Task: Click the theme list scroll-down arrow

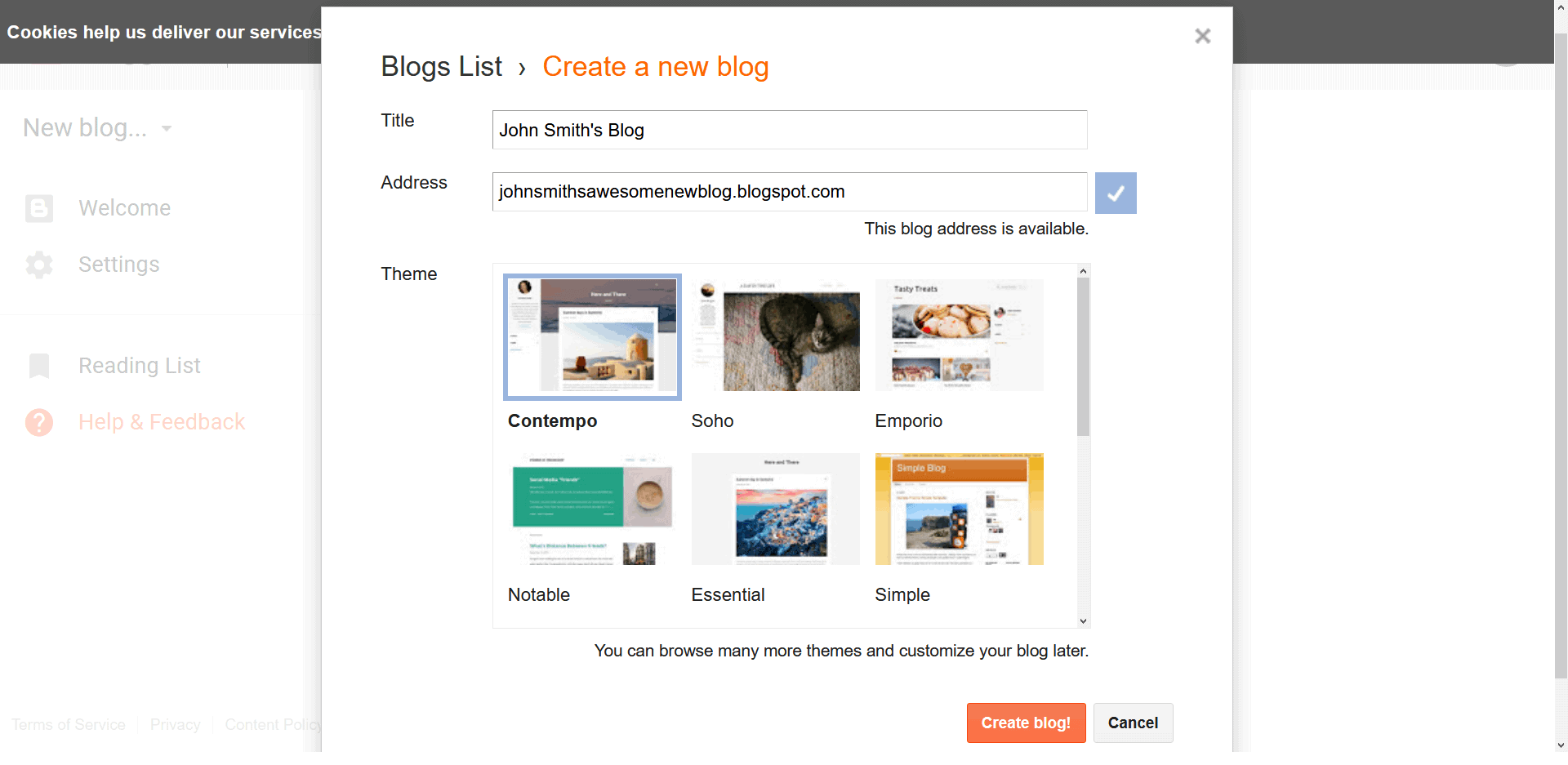Action: (1083, 620)
